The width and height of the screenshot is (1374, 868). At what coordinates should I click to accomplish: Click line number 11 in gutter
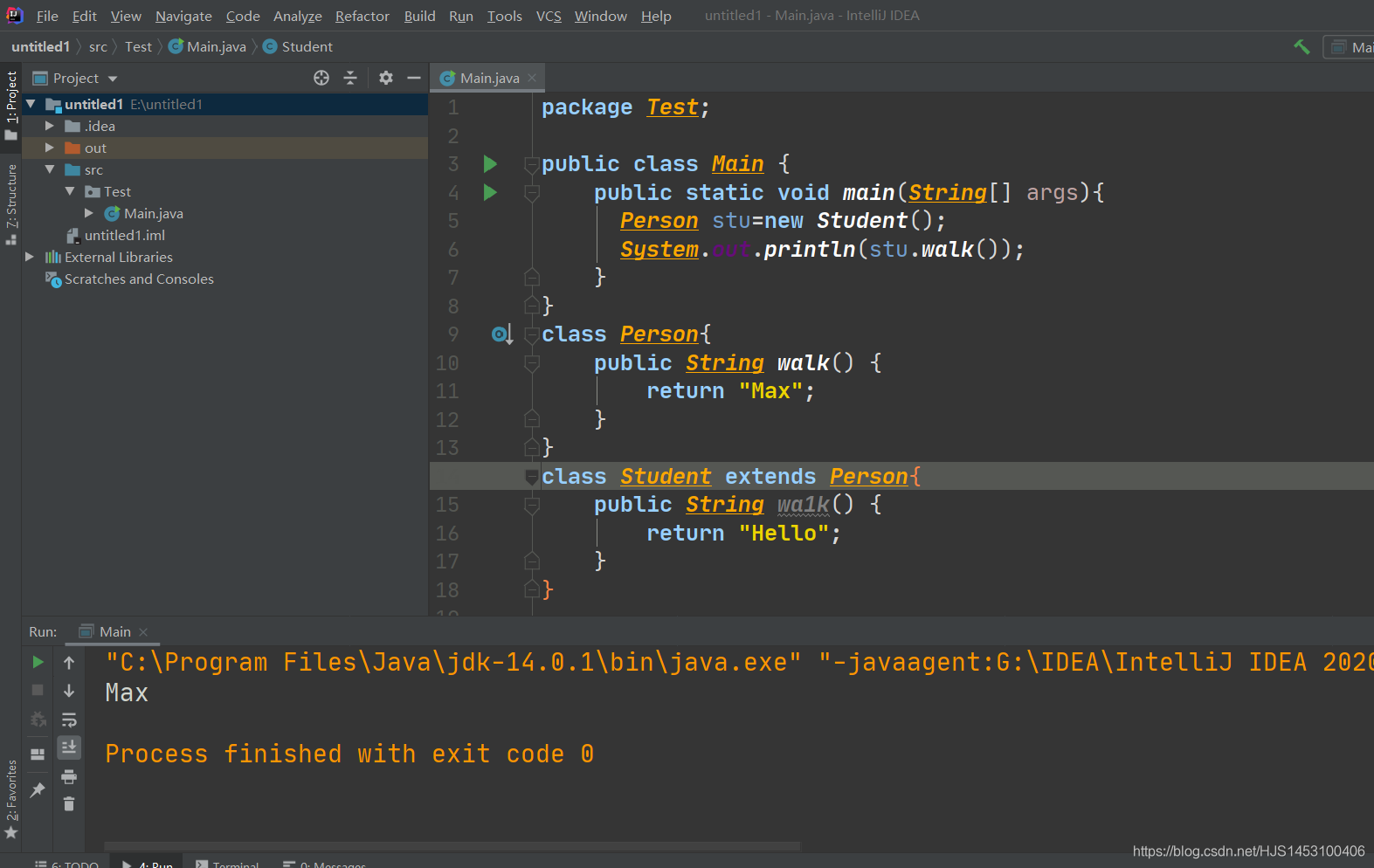click(446, 391)
